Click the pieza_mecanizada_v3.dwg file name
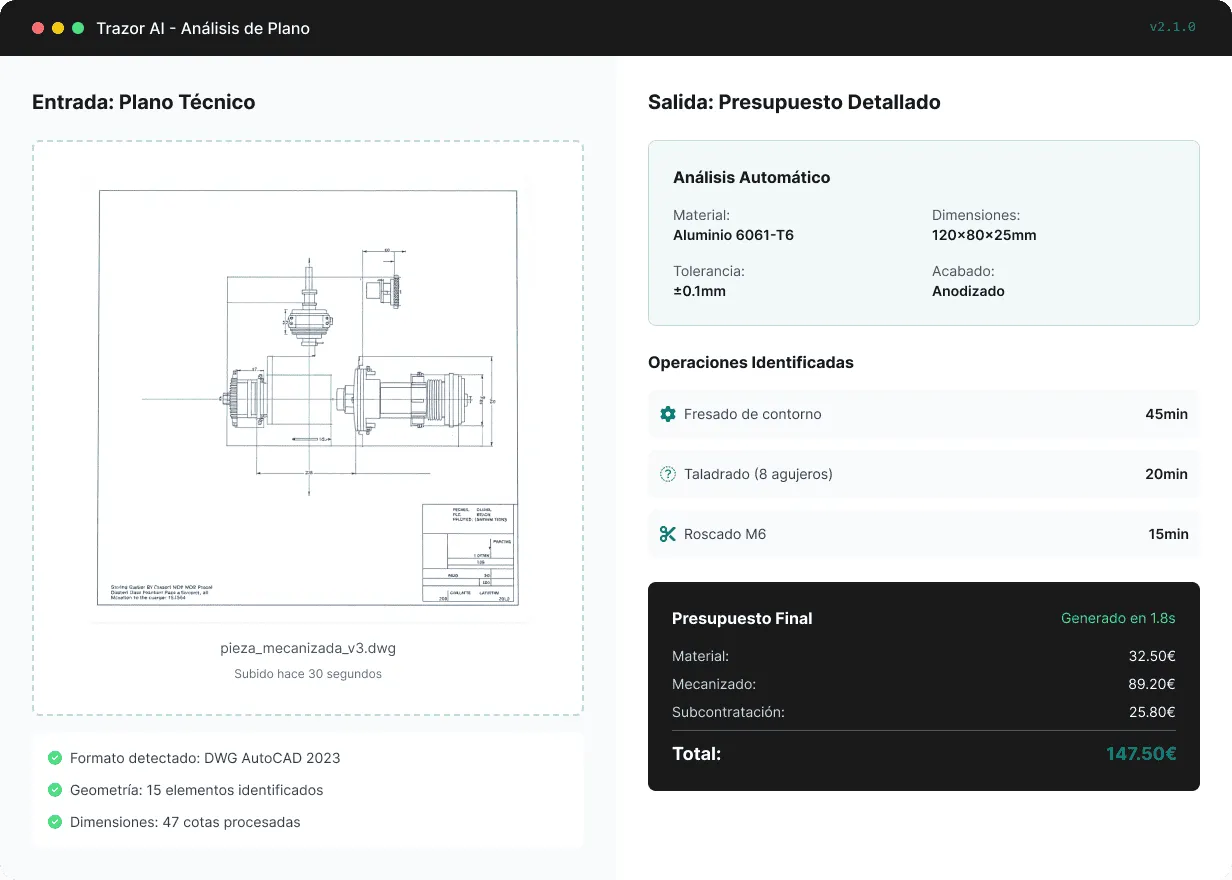Screen dimensions: 1232x880 coord(308,648)
